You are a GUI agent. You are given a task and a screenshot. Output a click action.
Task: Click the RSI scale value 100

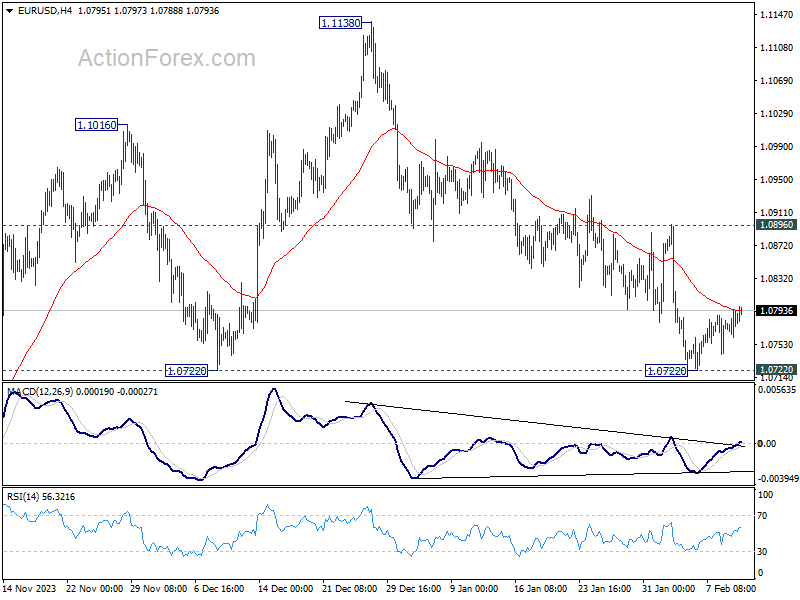766,495
